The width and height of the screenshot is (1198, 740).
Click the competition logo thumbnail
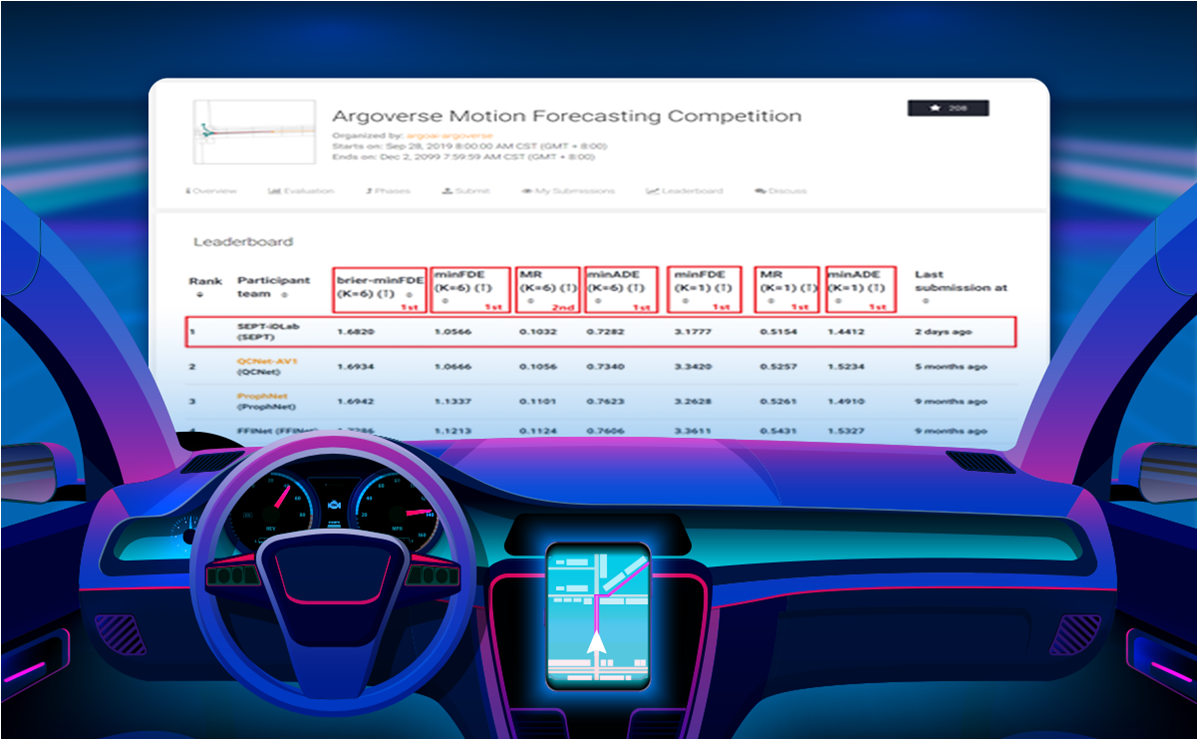click(x=251, y=133)
